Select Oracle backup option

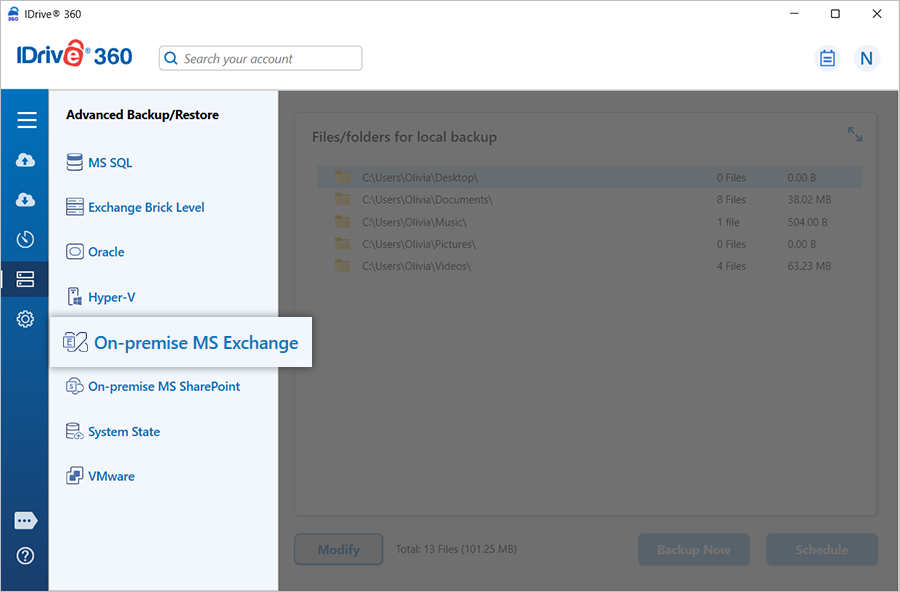tap(105, 252)
